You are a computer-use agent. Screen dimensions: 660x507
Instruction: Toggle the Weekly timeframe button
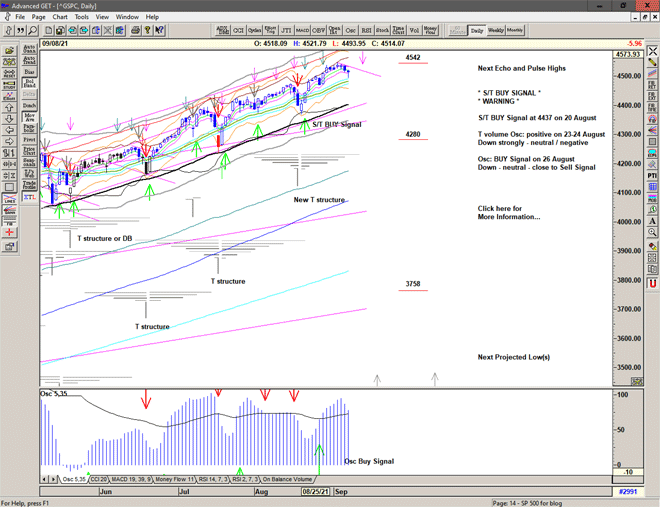[x=497, y=30]
